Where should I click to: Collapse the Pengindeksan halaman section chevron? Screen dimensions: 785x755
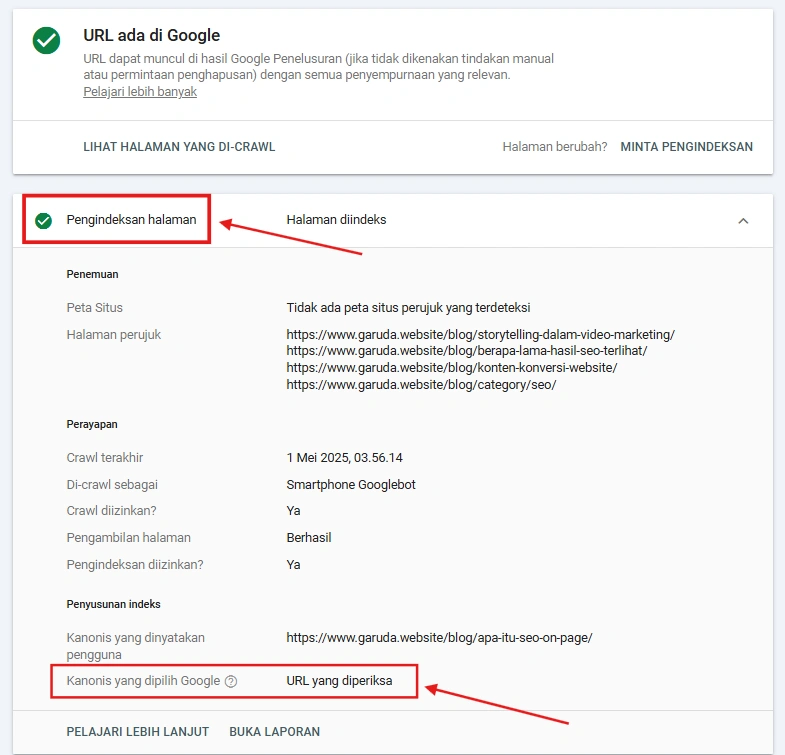(743, 221)
